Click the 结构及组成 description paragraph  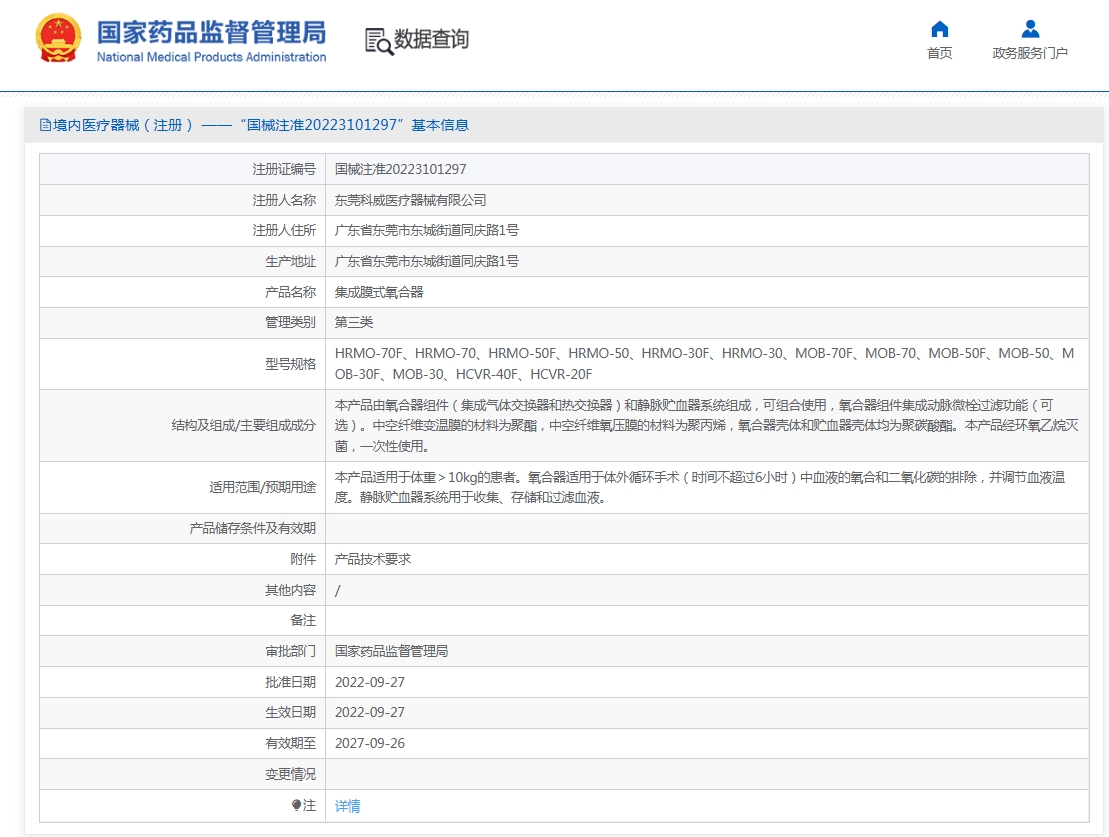point(707,425)
